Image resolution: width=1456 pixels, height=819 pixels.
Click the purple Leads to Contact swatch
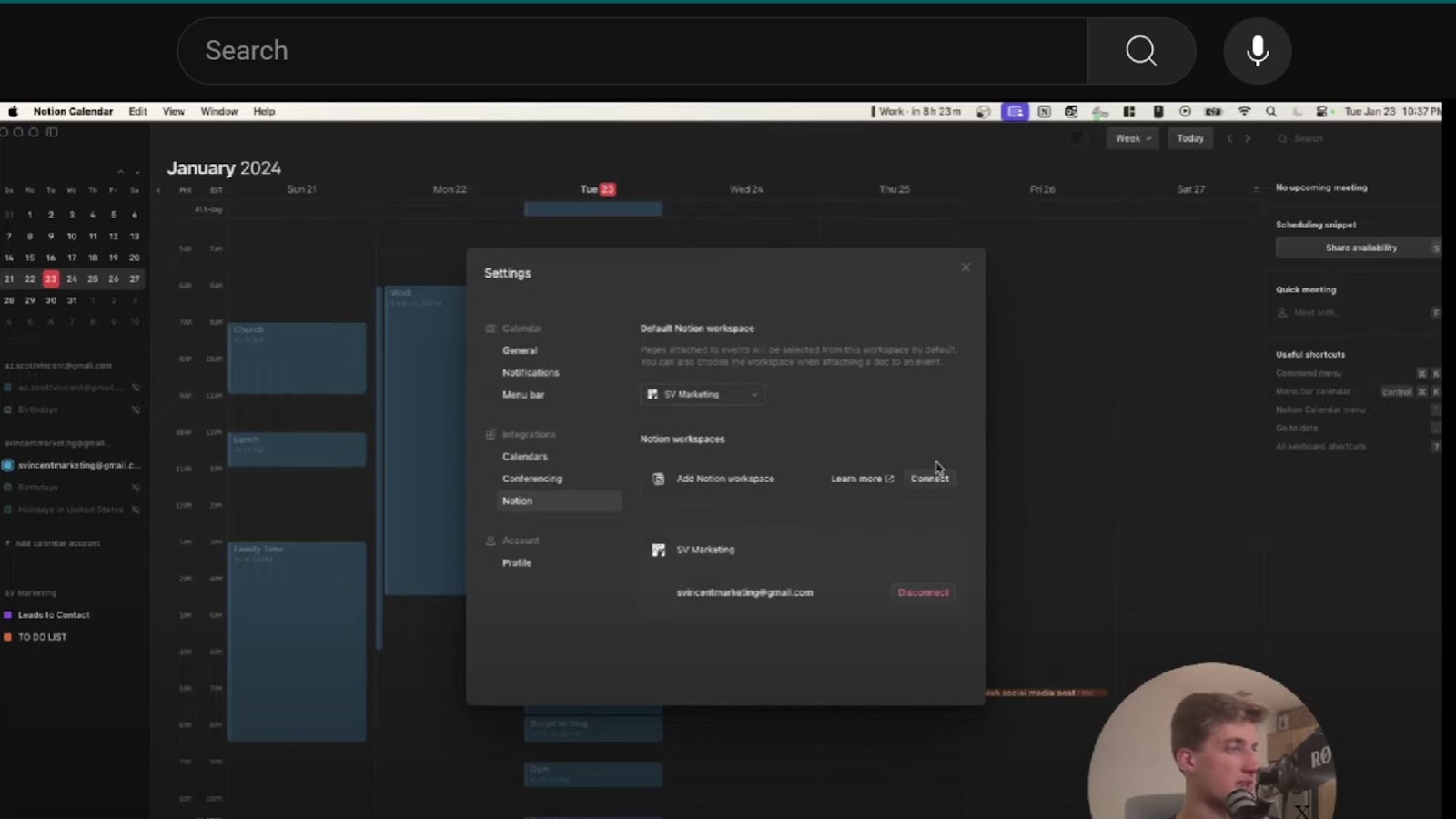pyautogui.click(x=7, y=615)
